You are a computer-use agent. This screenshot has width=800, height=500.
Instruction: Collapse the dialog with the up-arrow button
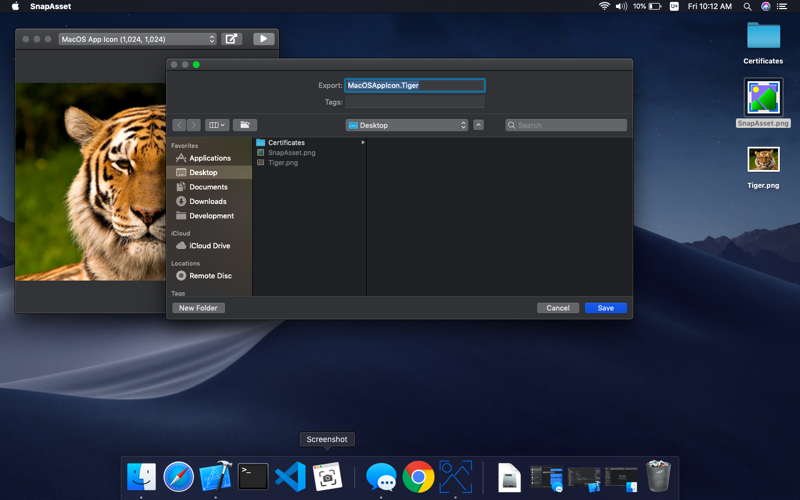(479, 125)
